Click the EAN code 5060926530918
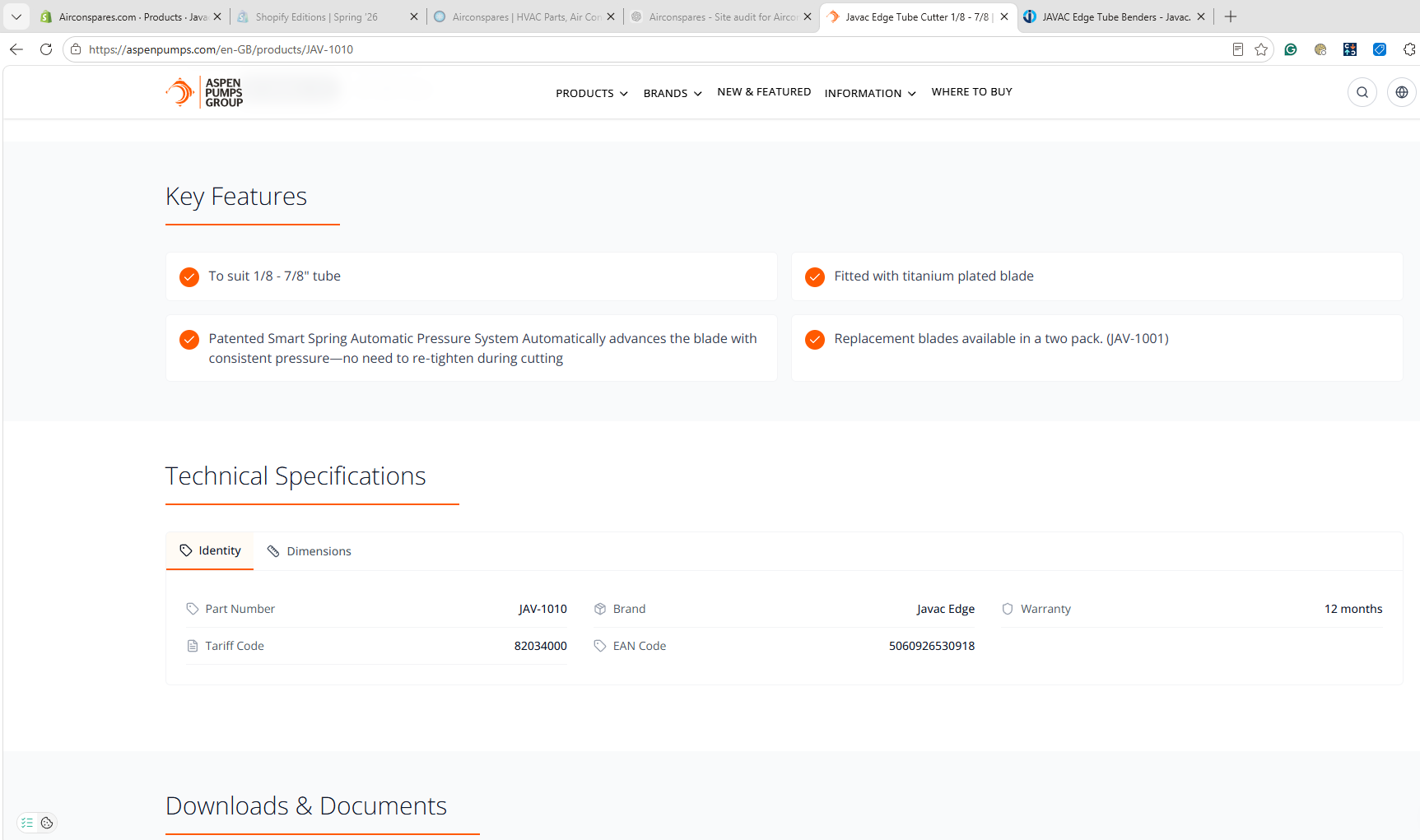 click(932, 646)
